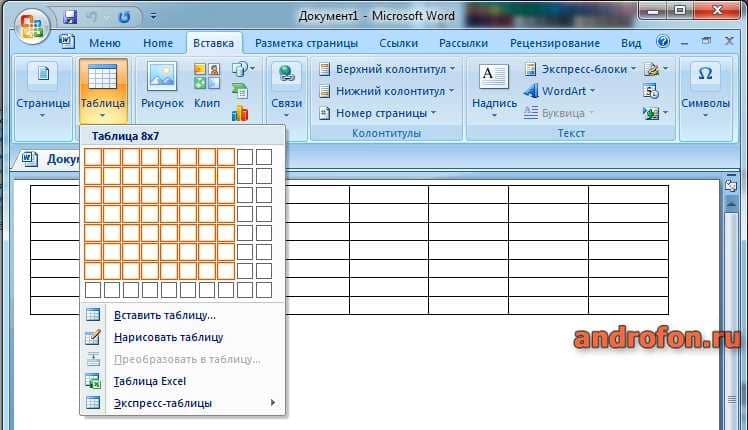Screen dimensions: 748x430
Task: Open the Shapes dropdown icon
Action: [243, 69]
